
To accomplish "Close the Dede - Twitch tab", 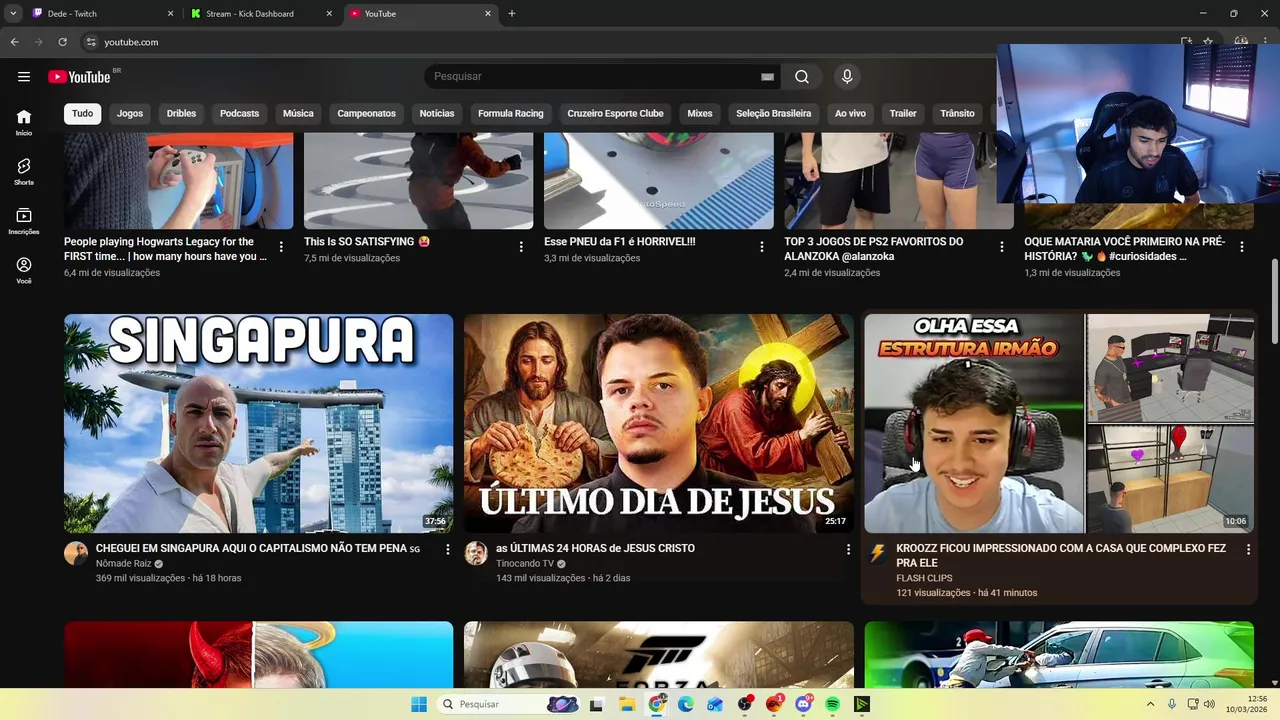I will click(170, 14).
